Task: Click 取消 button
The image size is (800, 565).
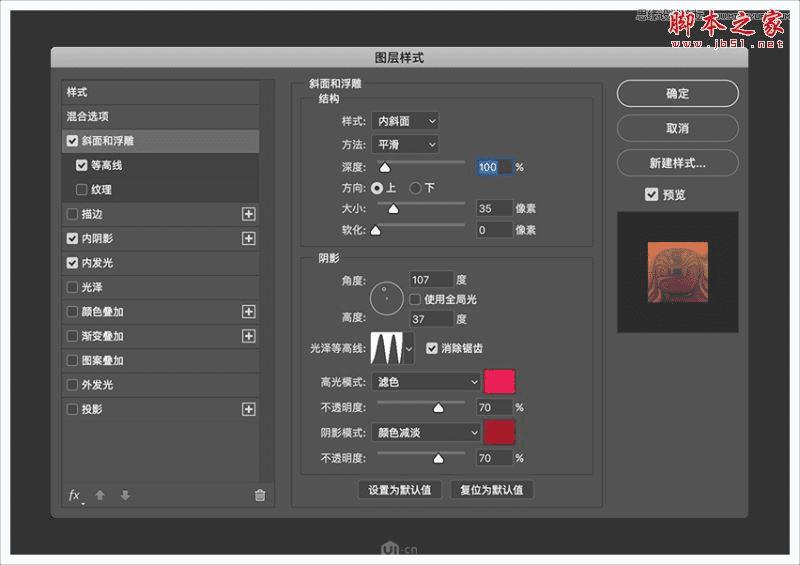Action: (678, 128)
